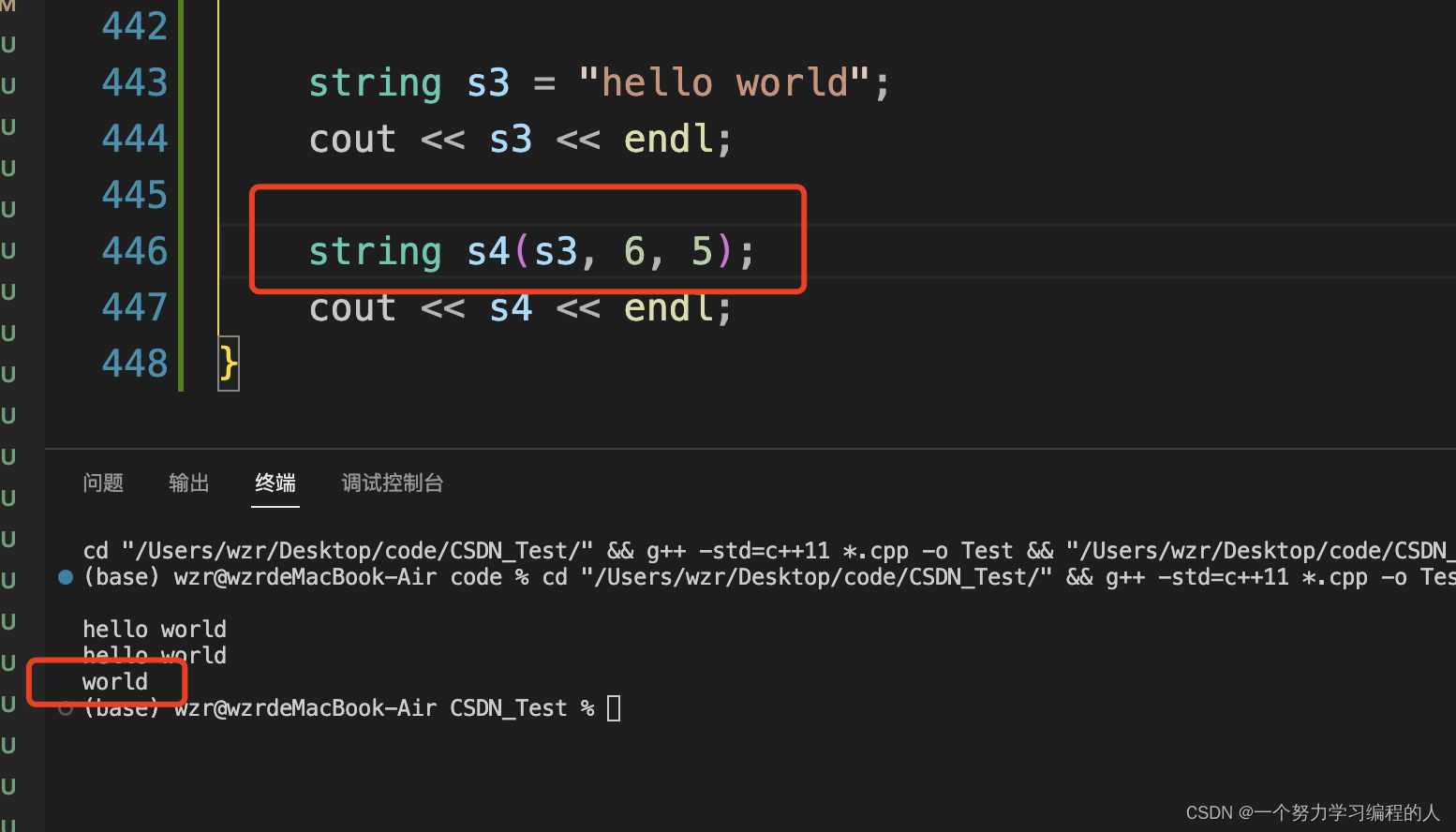Click line number 448 in gutter

click(134, 364)
